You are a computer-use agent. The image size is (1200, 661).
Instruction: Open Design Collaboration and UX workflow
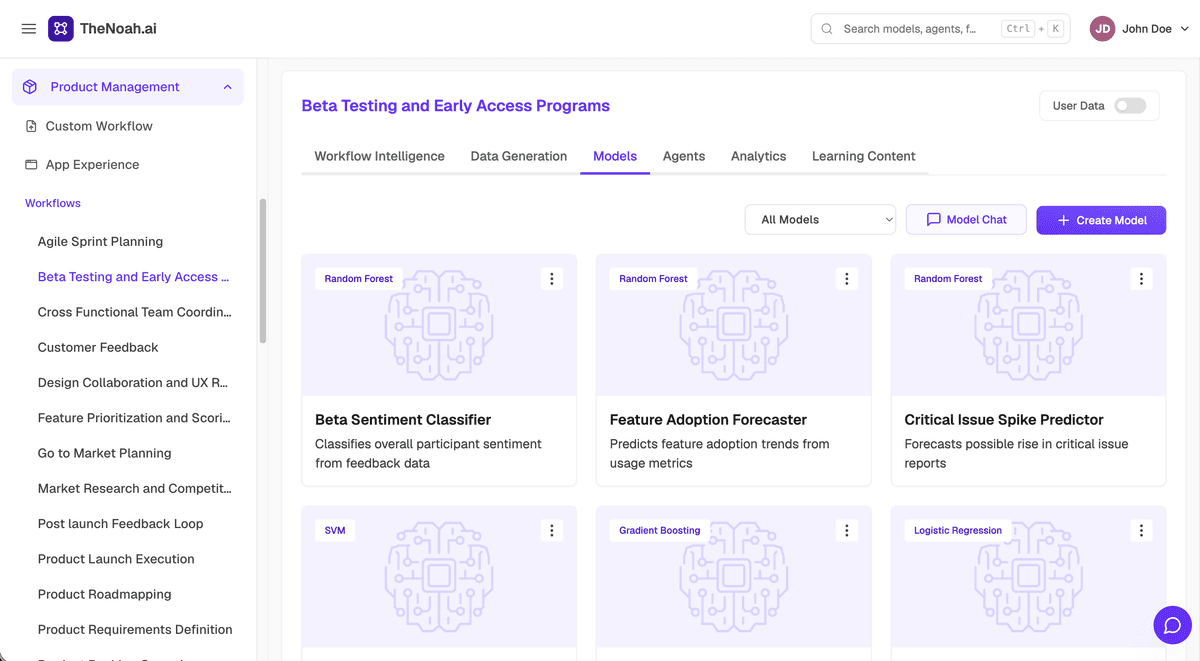tap(133, 382)
